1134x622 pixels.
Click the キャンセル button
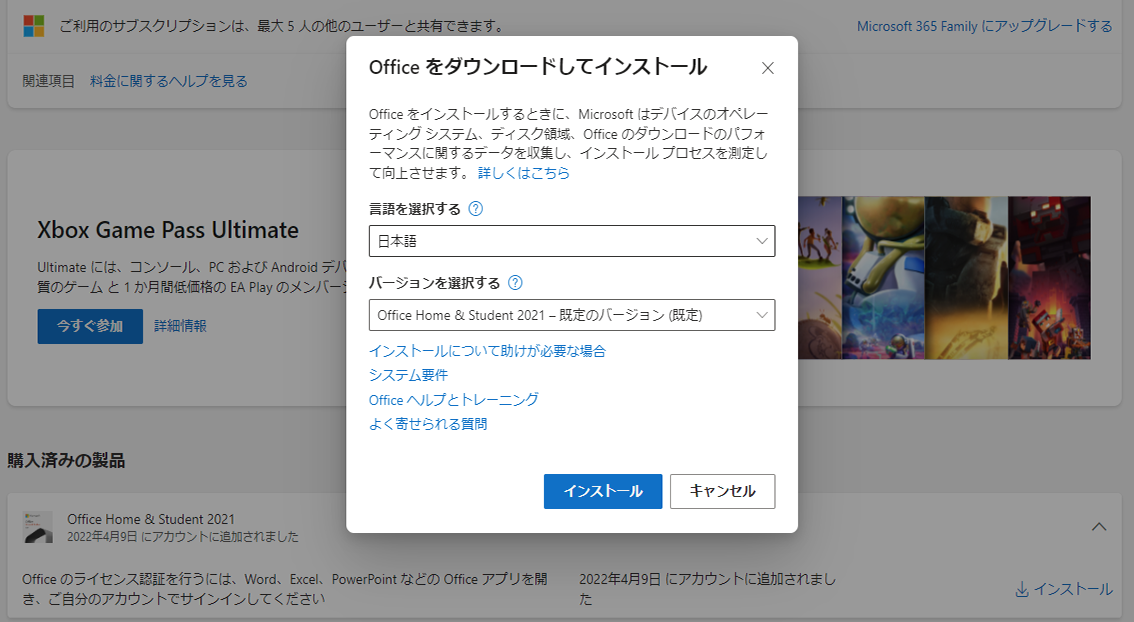(x=722, y=491)
